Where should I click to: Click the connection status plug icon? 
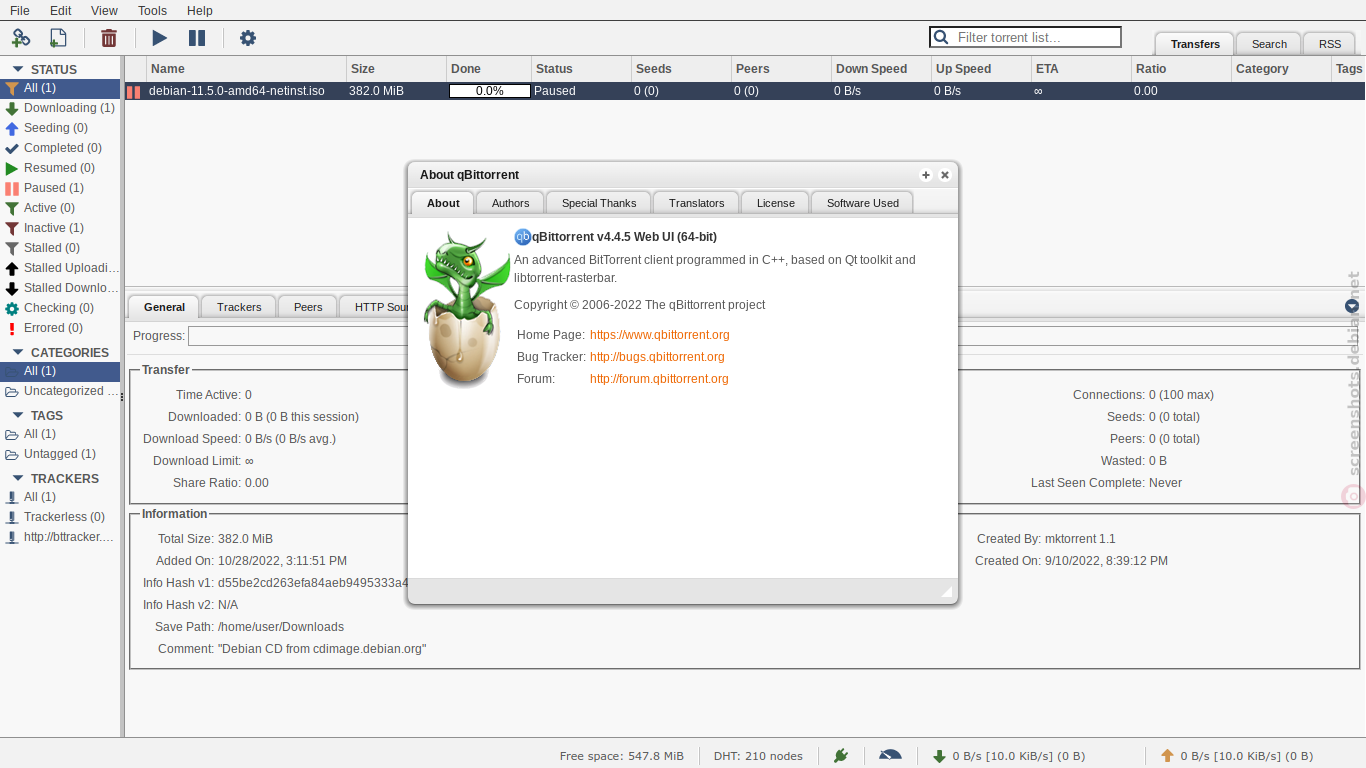[x=841, y=755]
